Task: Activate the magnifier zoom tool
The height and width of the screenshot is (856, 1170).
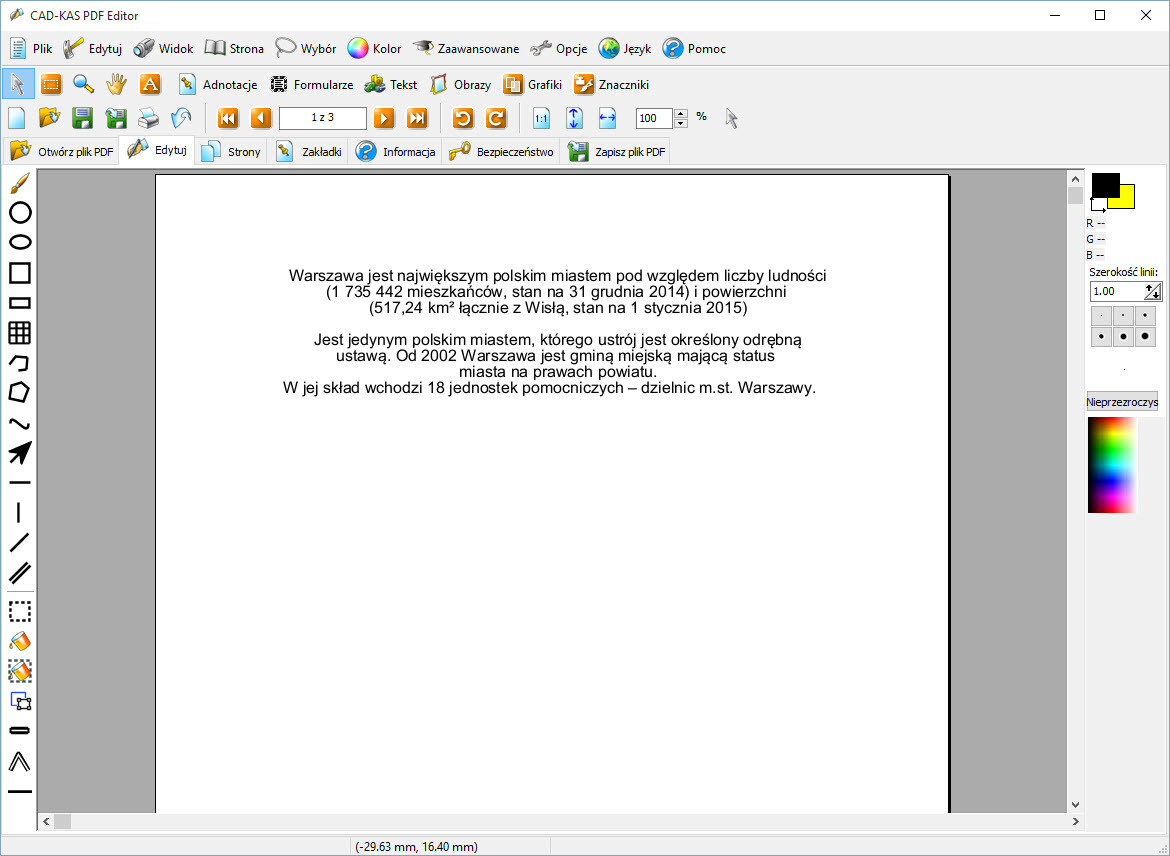Action: (x=84, y=84)
